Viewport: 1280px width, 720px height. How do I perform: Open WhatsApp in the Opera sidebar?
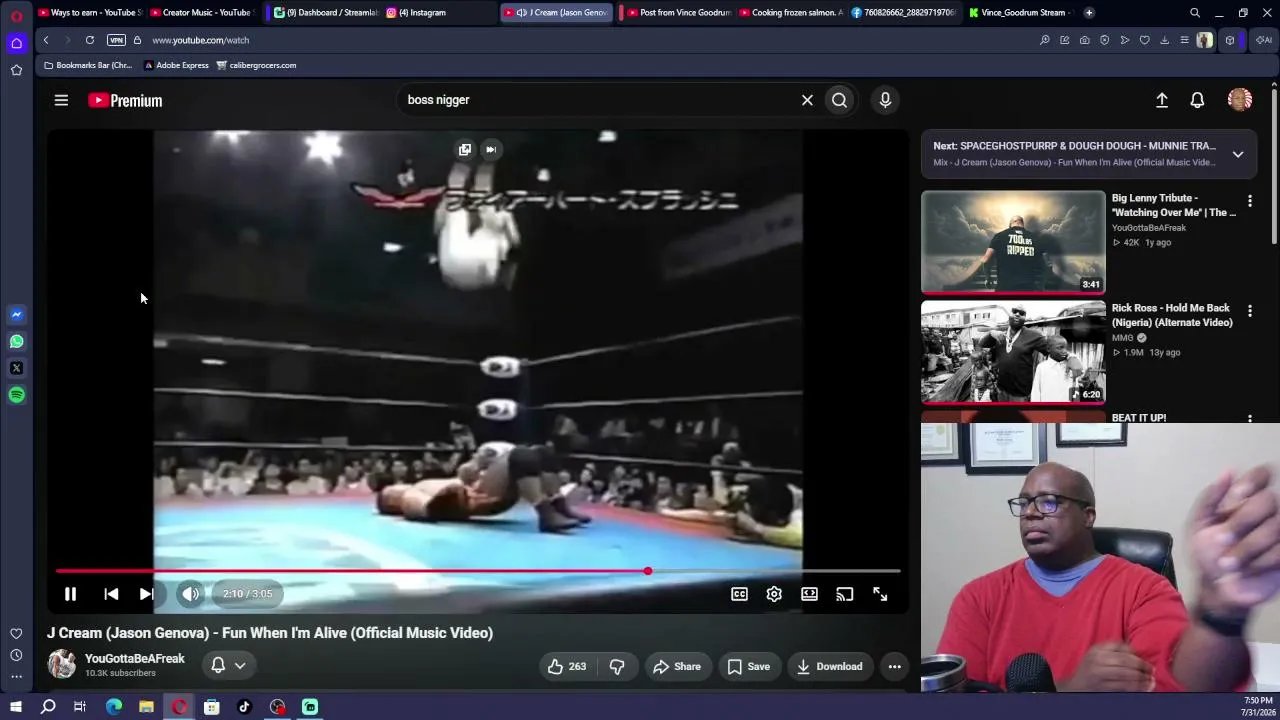coord(16,342)
